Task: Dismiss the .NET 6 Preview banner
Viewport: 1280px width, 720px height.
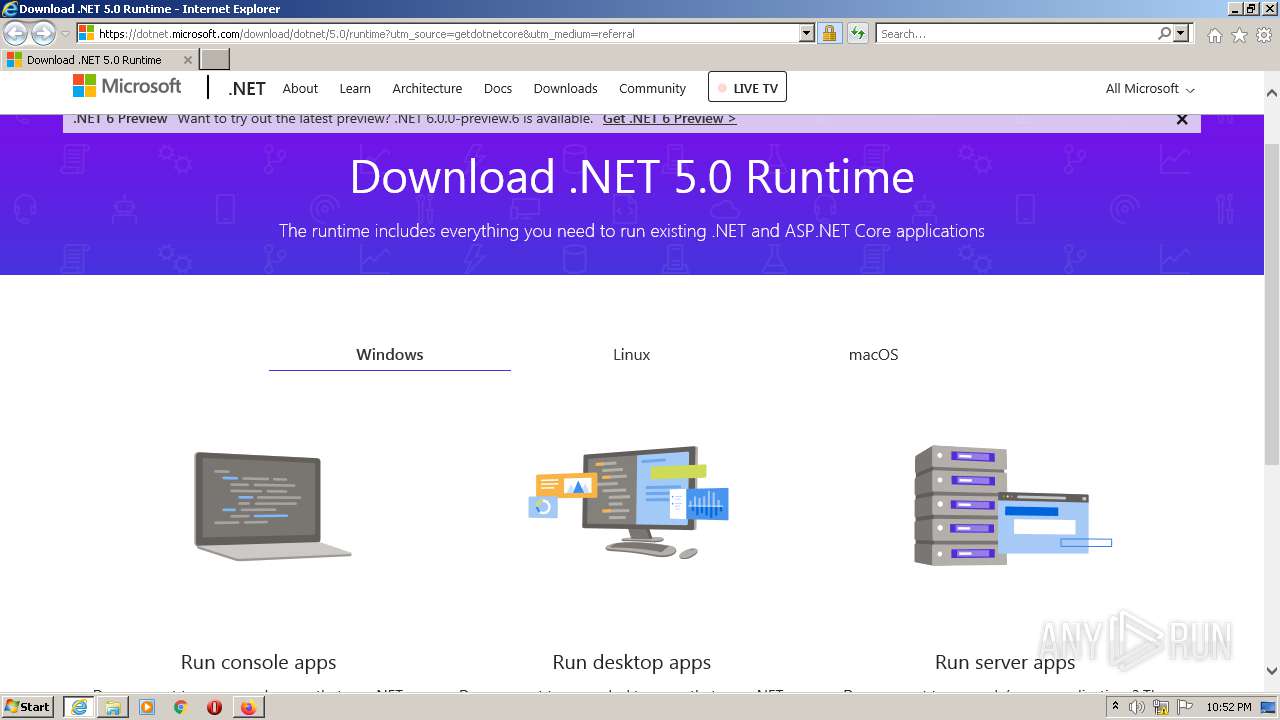Action: coord(1182,119)
